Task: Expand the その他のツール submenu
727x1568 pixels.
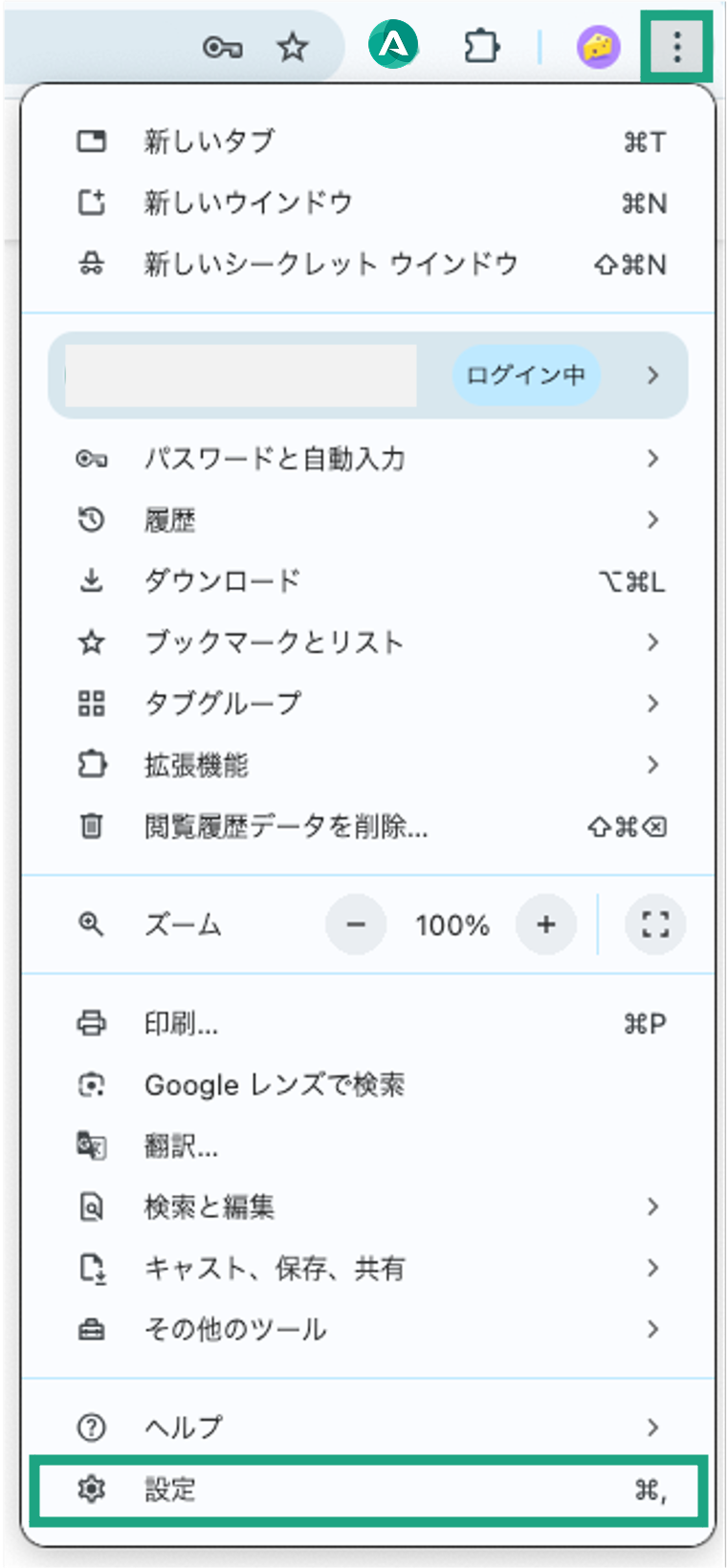Action: coord(368,1329)
